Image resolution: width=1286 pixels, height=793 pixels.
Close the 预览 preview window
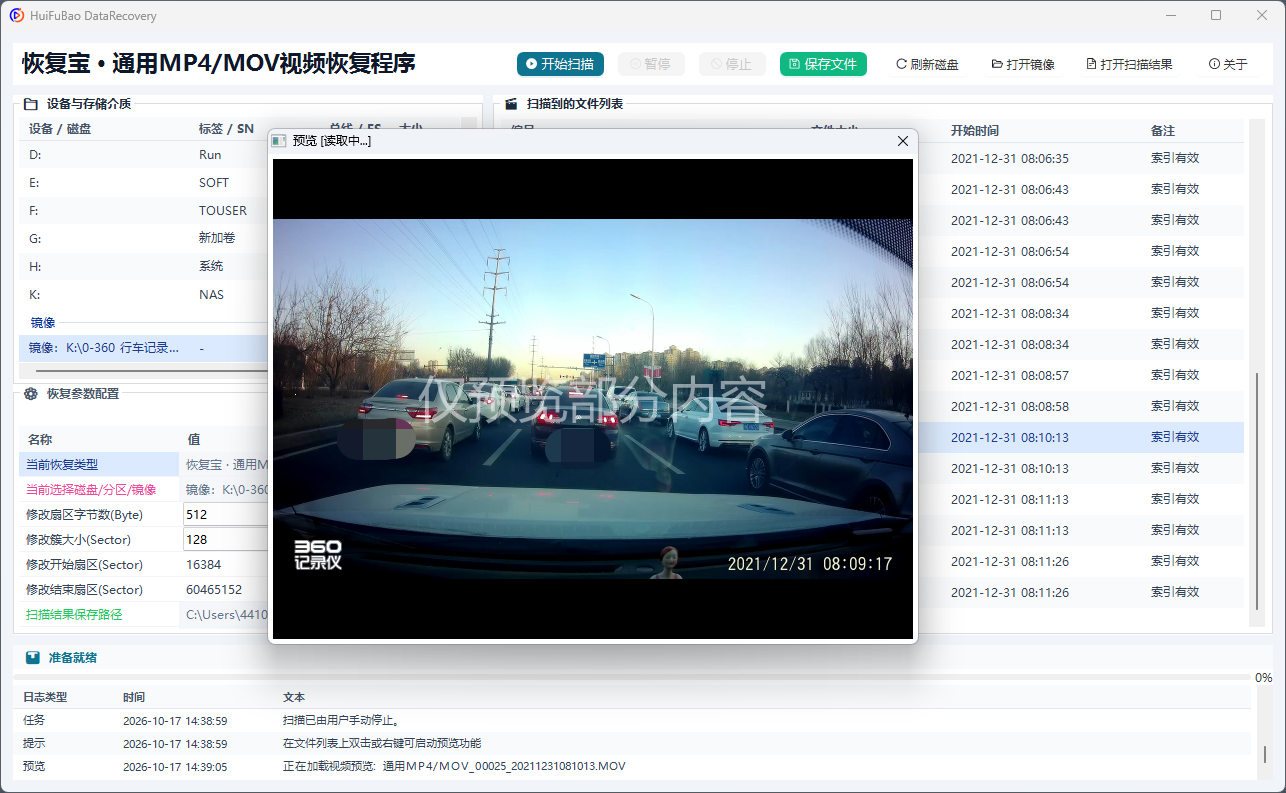(x=903, y=141)
